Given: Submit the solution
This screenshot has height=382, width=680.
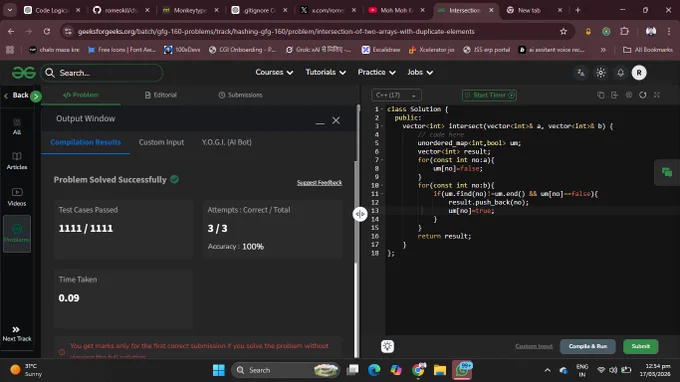Looking at the screenshot, I should click(x=641, y=346).
